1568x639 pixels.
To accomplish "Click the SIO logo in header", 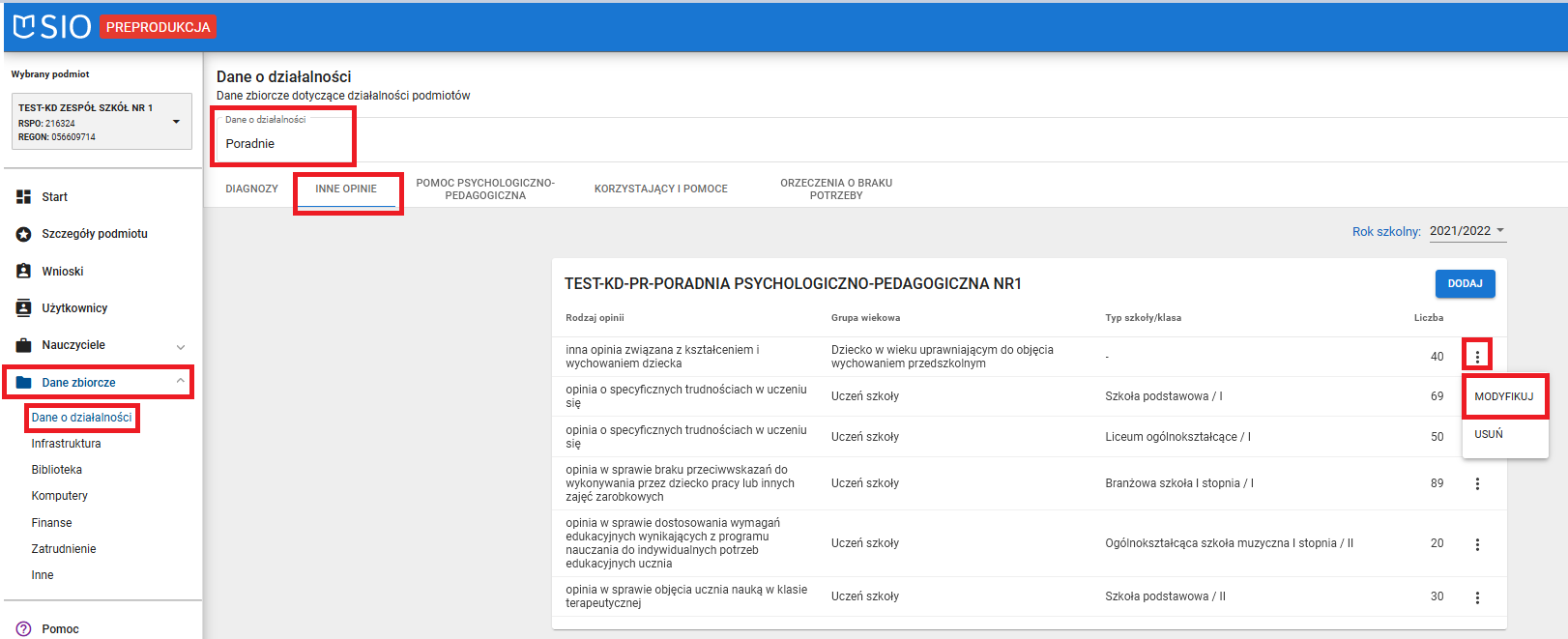I will tap(52, 27).
